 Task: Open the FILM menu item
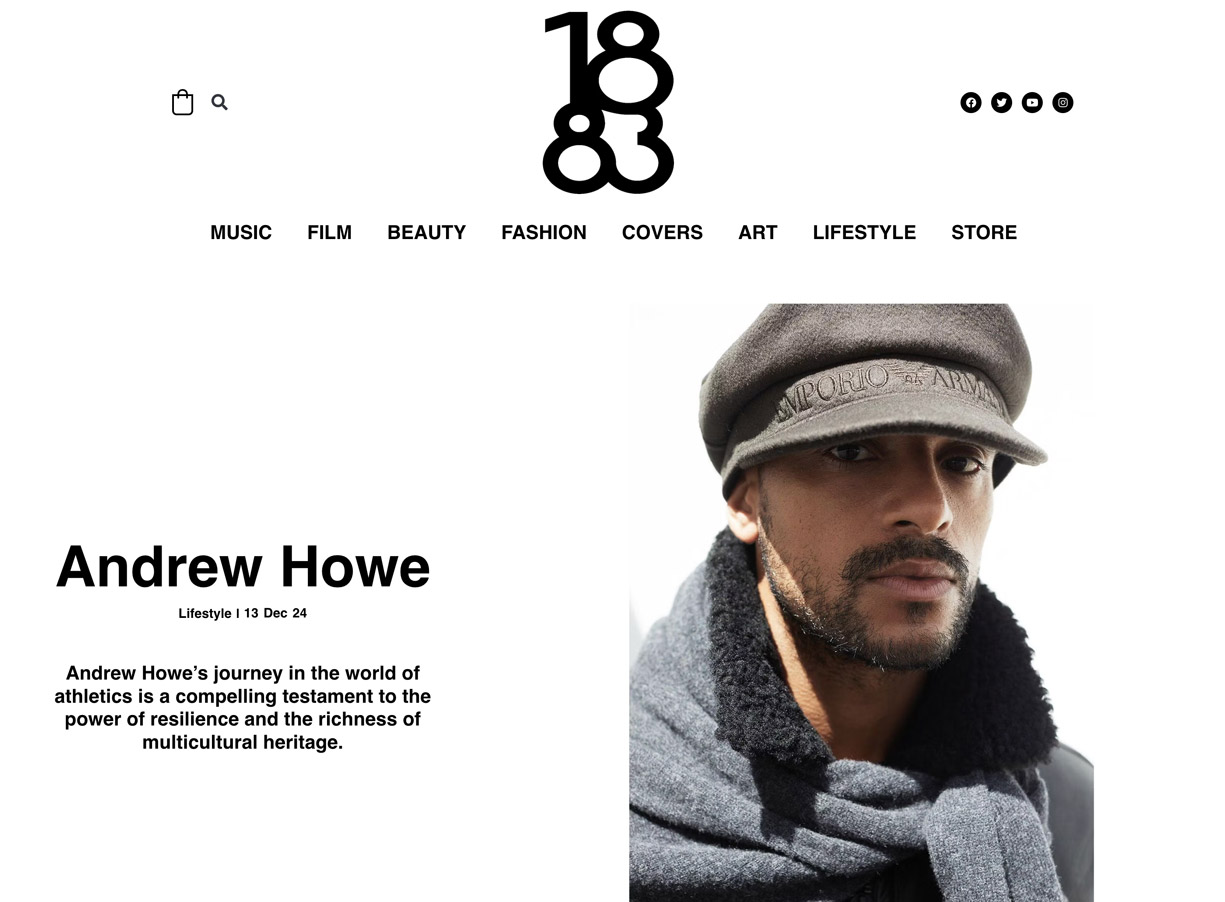[329, 232]
